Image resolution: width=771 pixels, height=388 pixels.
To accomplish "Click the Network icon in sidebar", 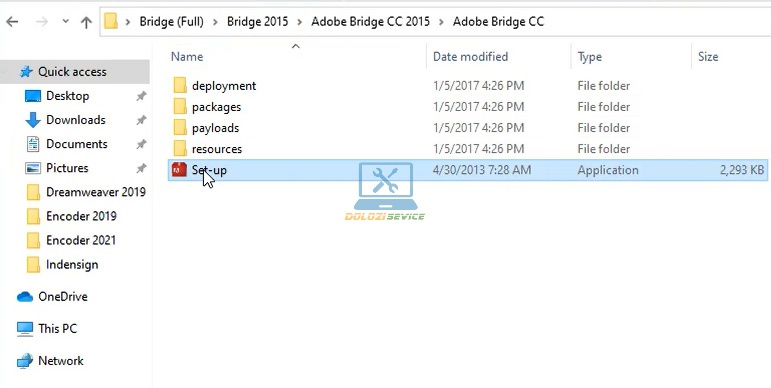I will [x=25, y=361].
